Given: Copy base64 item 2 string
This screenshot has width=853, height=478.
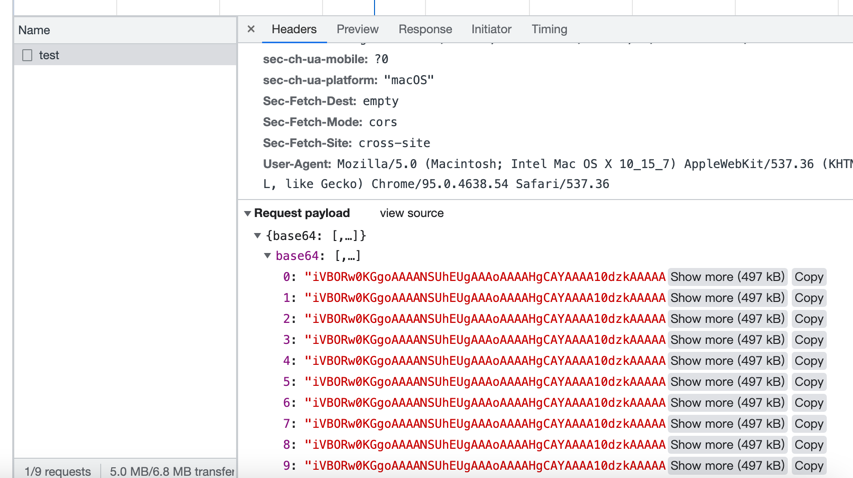Looking at the screenshot, I should click(x=808, y=319).
